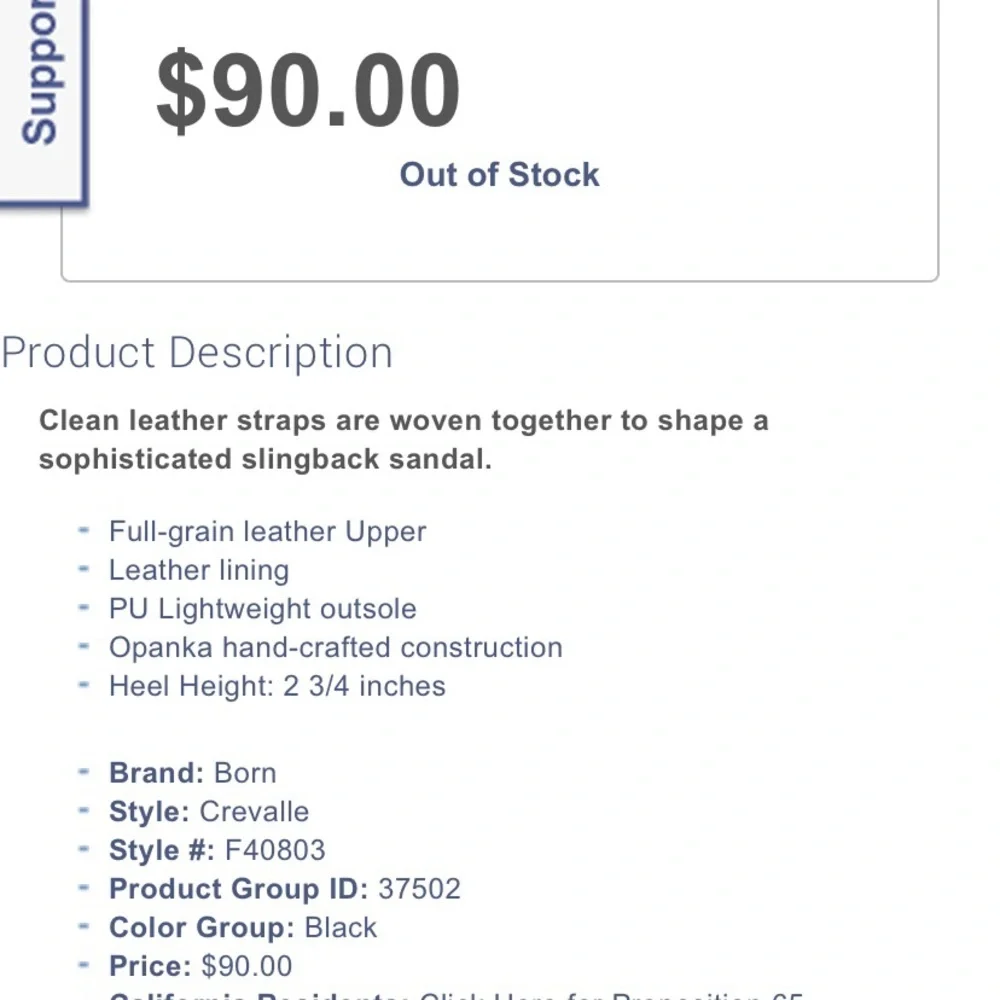Click the Color Group: Black entry
This screenshot has width=1000, height=1000.
[243, 927]
